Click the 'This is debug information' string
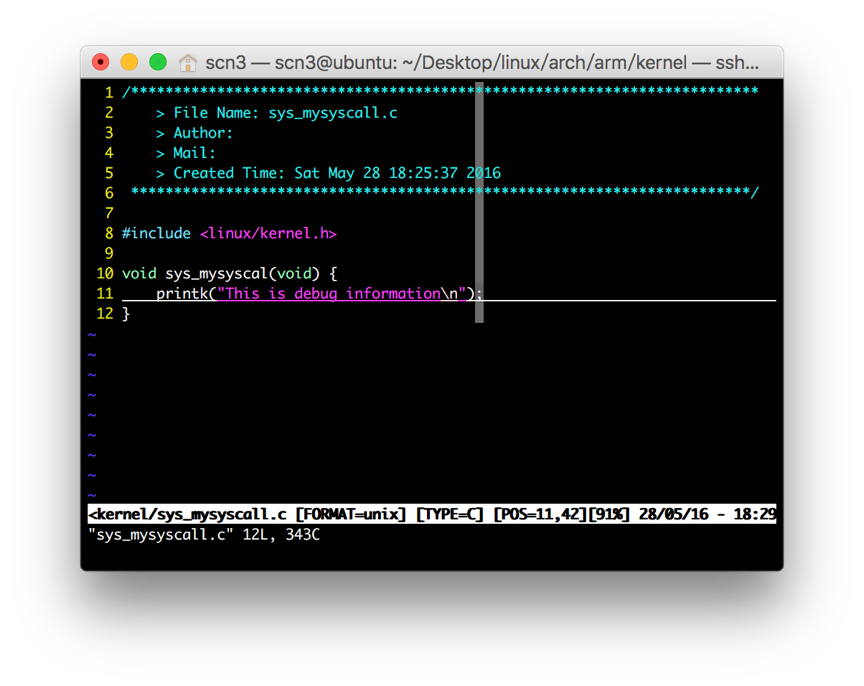The height and width of the screenshot is (686, 864). [x=333, y=294]
